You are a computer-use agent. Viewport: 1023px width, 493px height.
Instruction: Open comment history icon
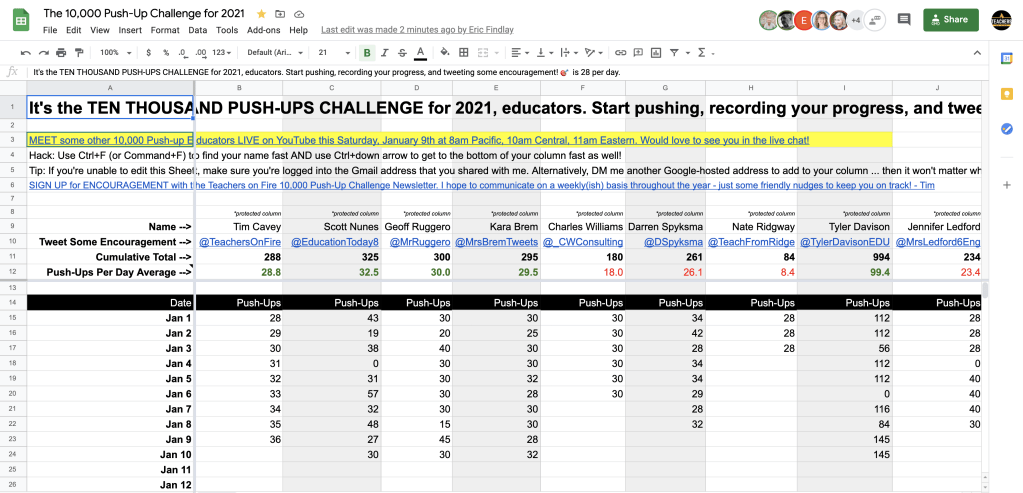pos(904,19)
